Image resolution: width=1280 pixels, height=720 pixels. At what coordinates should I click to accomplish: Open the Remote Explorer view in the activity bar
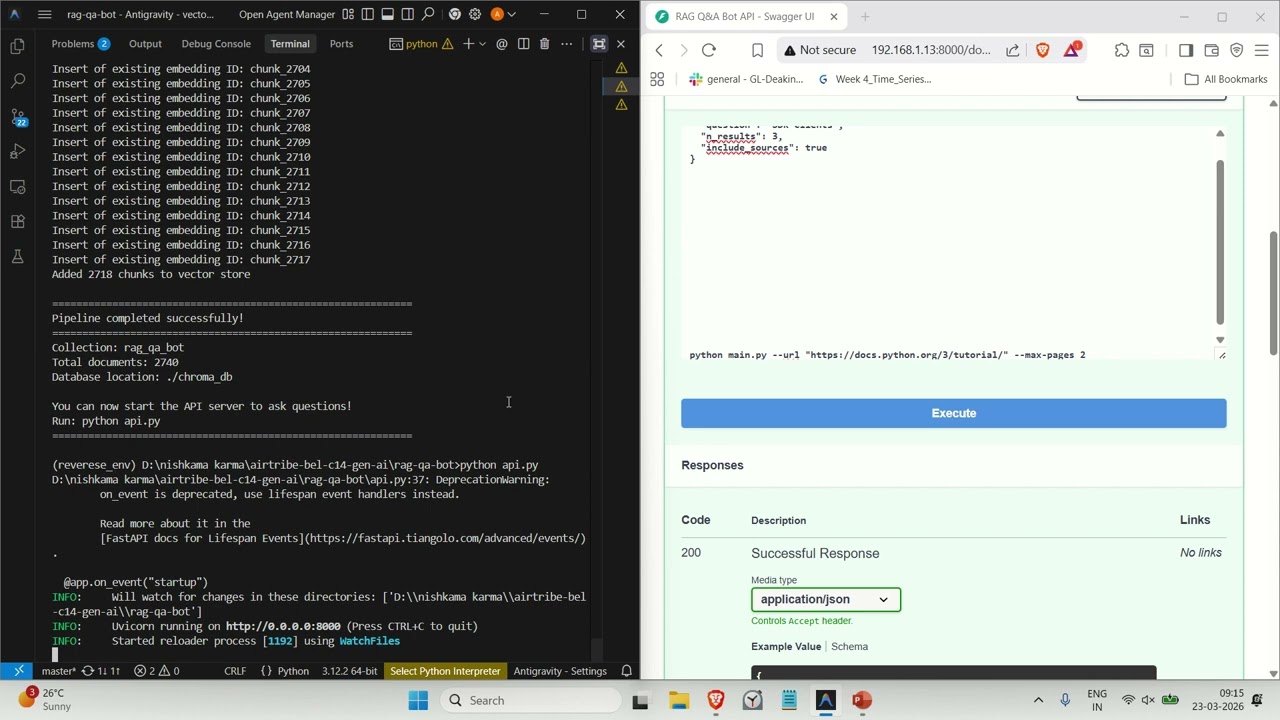pos(17,187)
